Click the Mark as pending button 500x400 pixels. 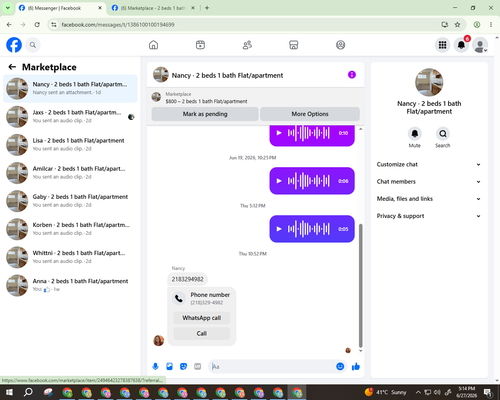205,114
